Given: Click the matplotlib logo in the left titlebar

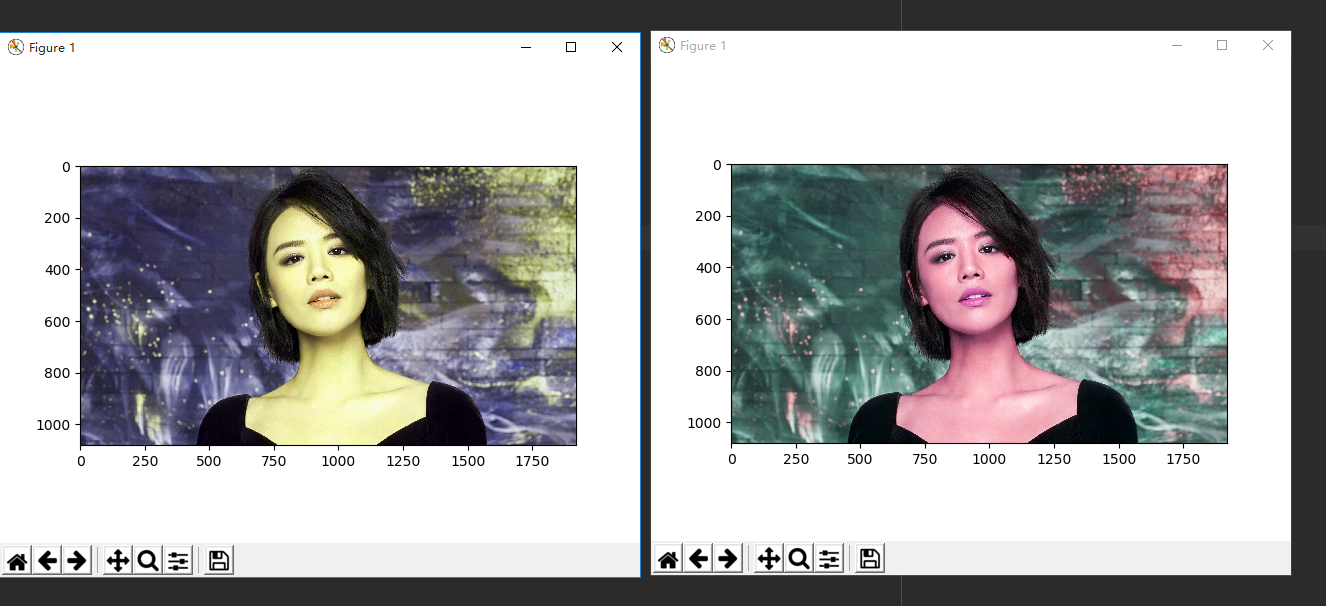Looking at the screenshot, I should pos(15,46).
